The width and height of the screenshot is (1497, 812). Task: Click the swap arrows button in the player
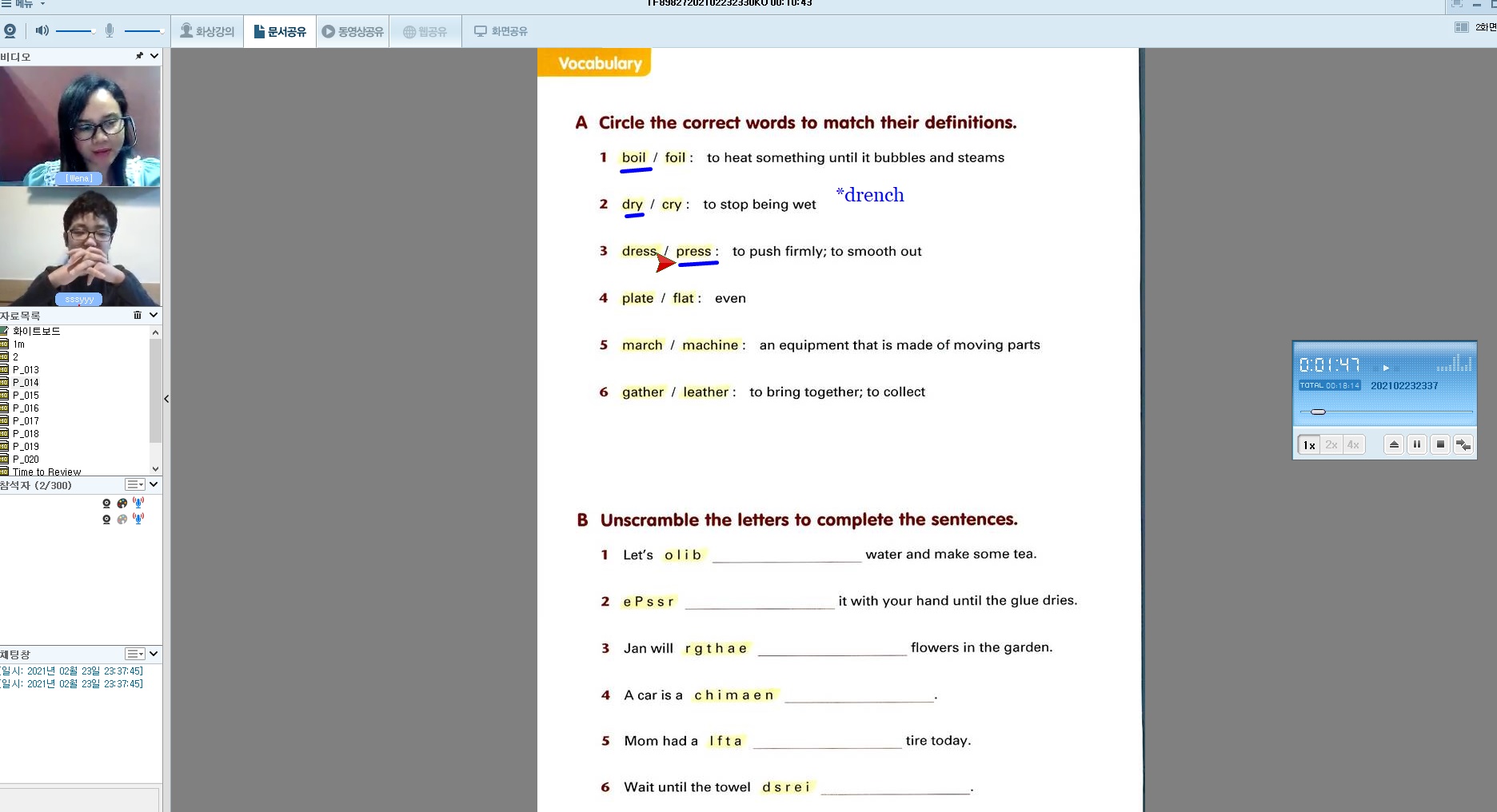click(1463, 444)
